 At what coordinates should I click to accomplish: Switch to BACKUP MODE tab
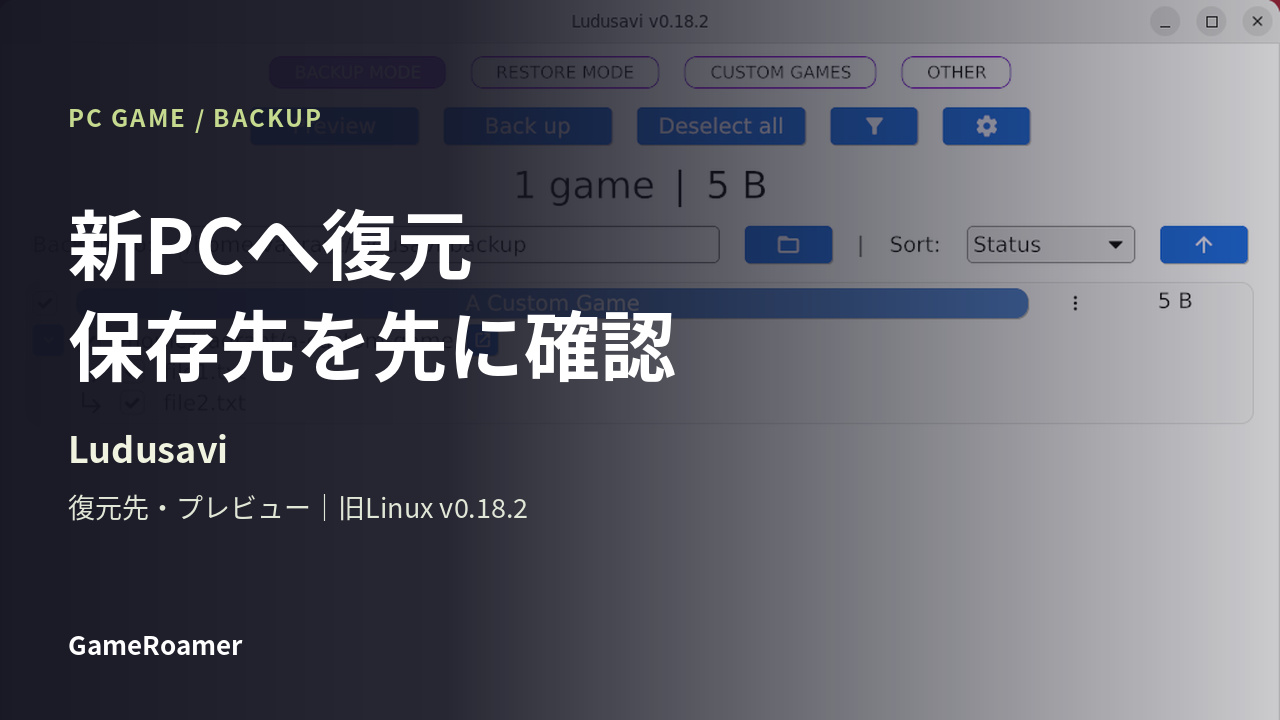coord(357,72)
